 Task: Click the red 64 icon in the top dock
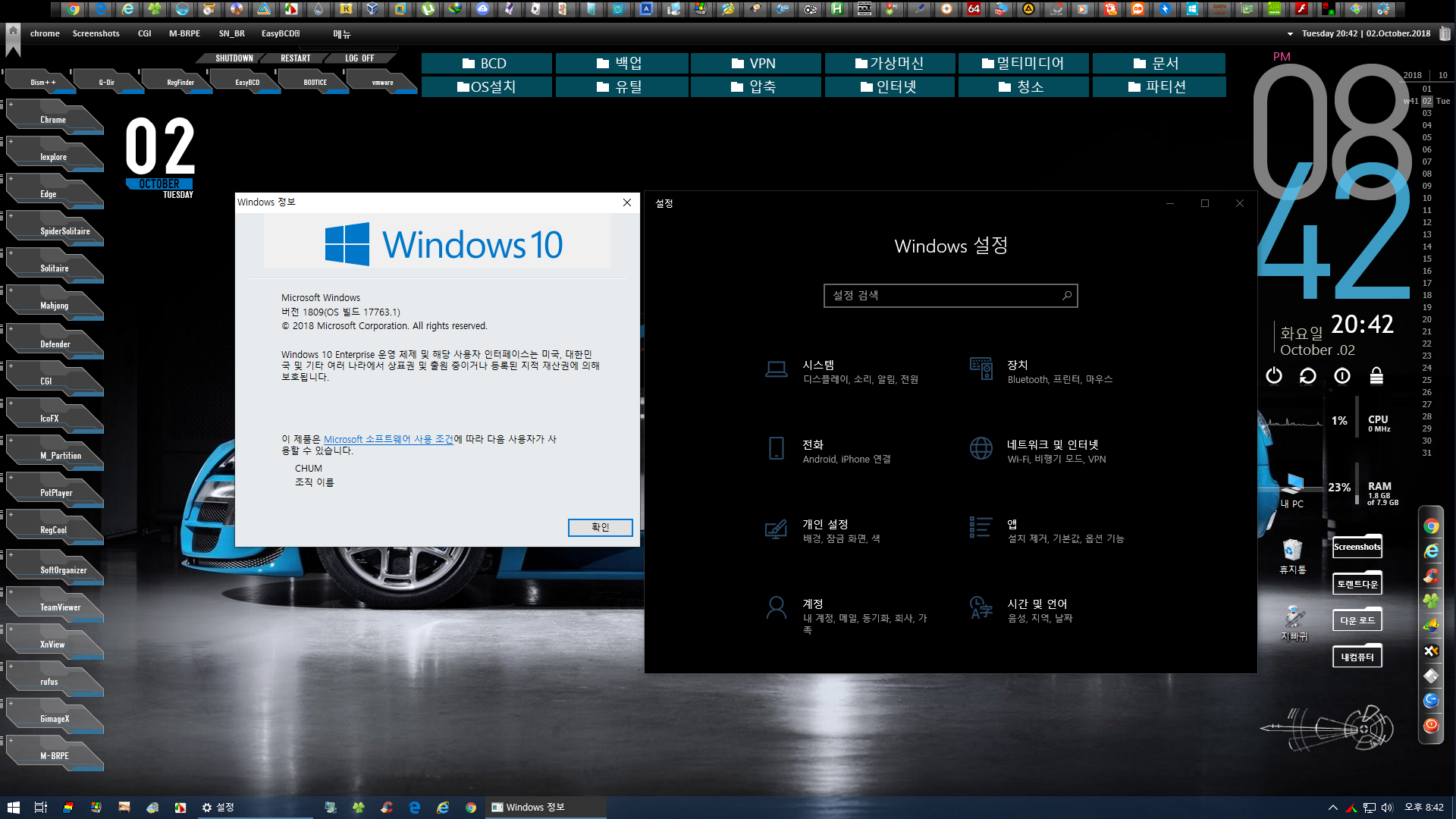[974, 9]
